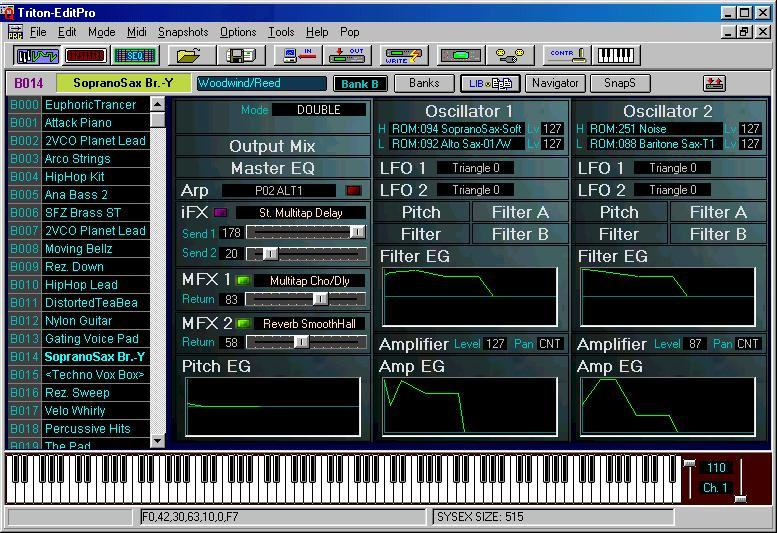Open the Midi menu
Viewport: 777px width, 533px height.
(136, 32)
